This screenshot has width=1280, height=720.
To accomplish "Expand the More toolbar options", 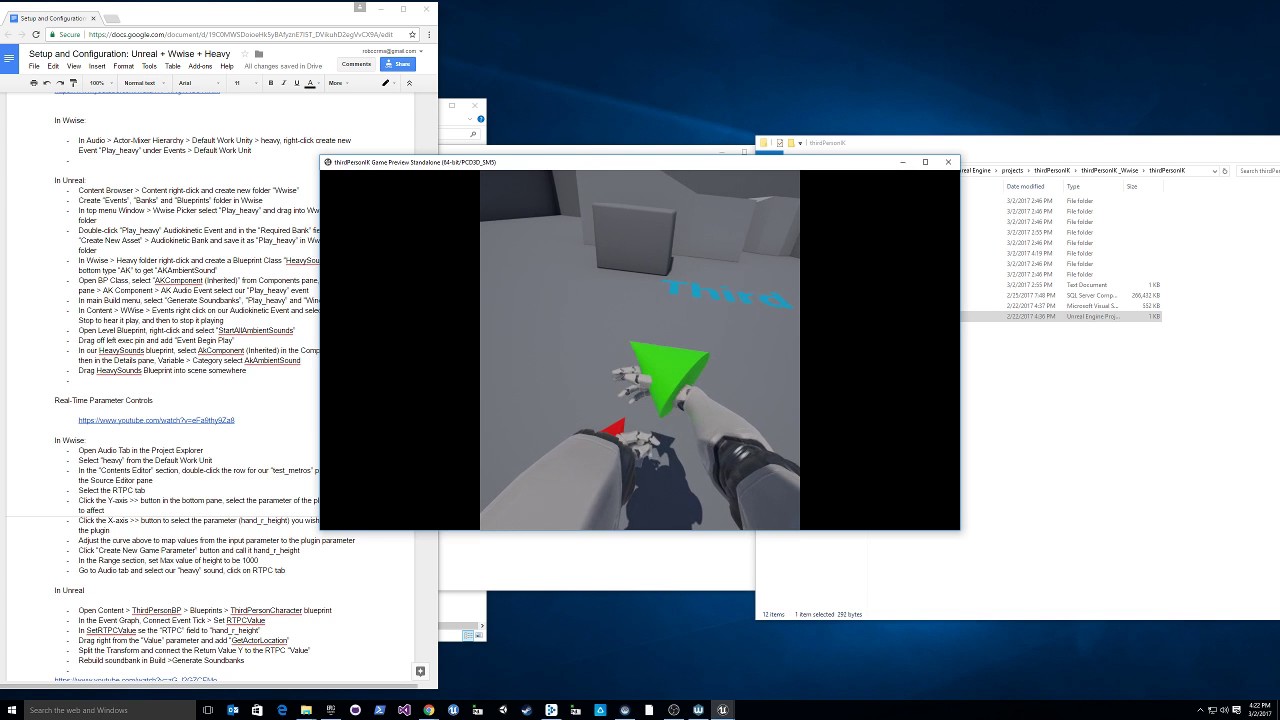I will [337, 83].
